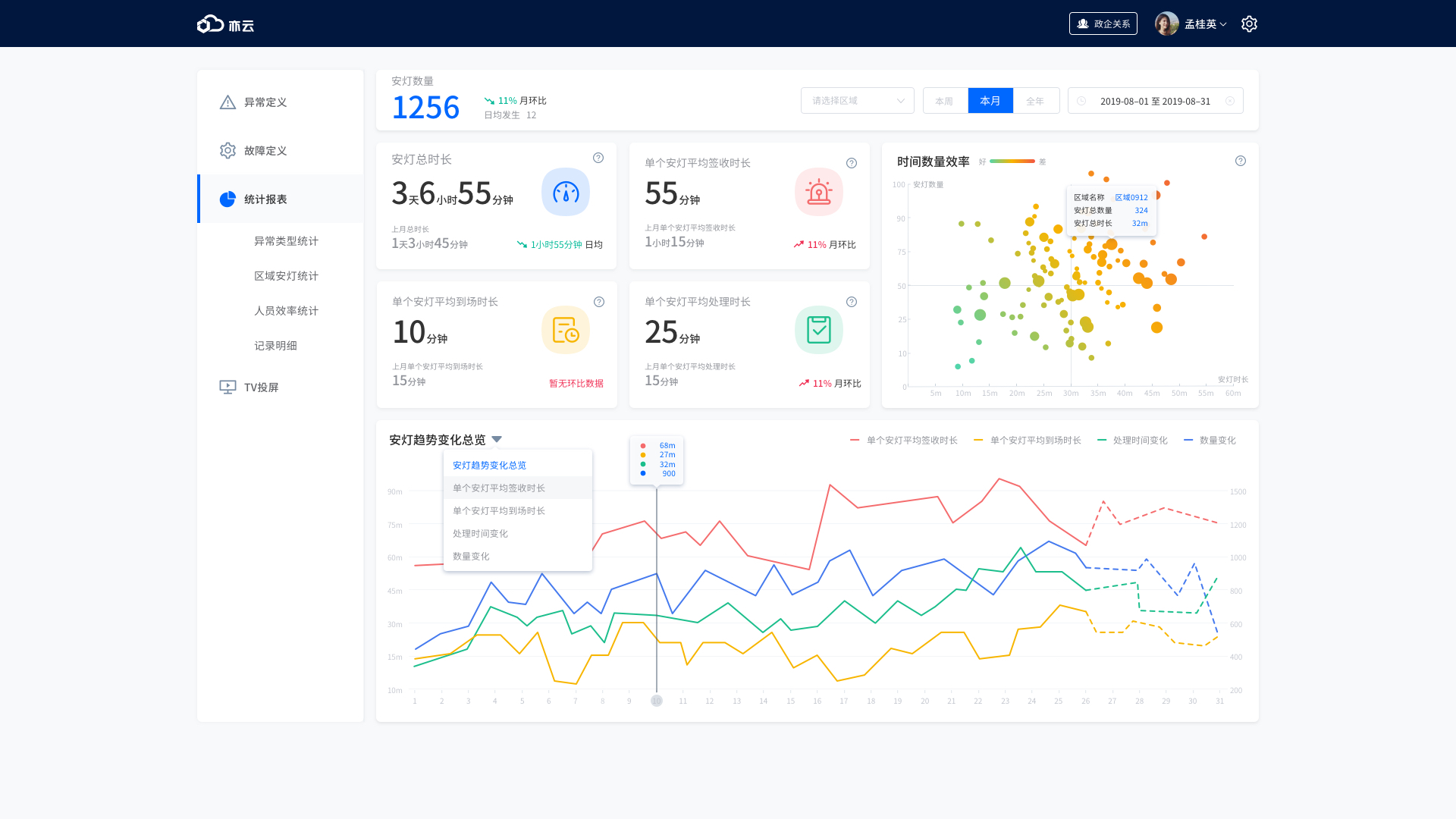Click the 故障定义 gear icon

[x=227, y=151]
